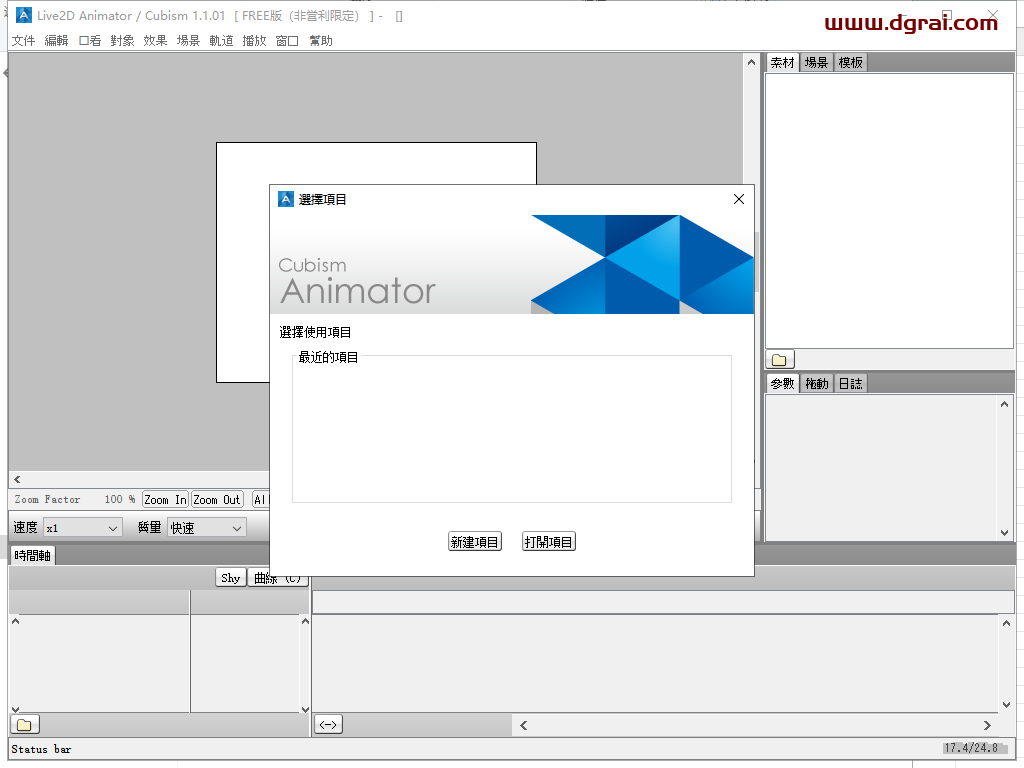Open the 播放 menu
The image size is (1024, 768).
[x=254, y=40]
